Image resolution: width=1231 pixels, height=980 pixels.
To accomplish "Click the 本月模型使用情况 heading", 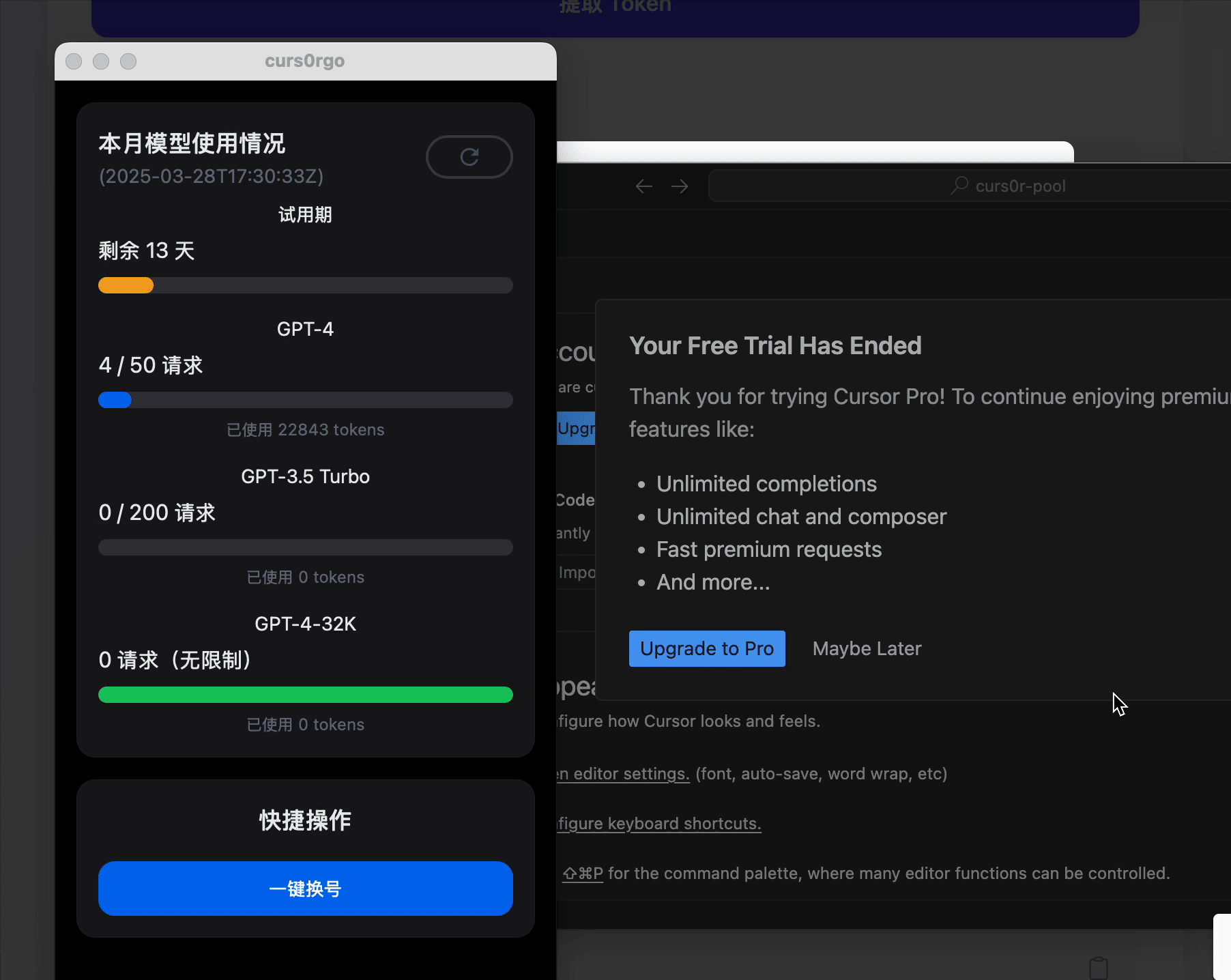I will coord(192,144).
